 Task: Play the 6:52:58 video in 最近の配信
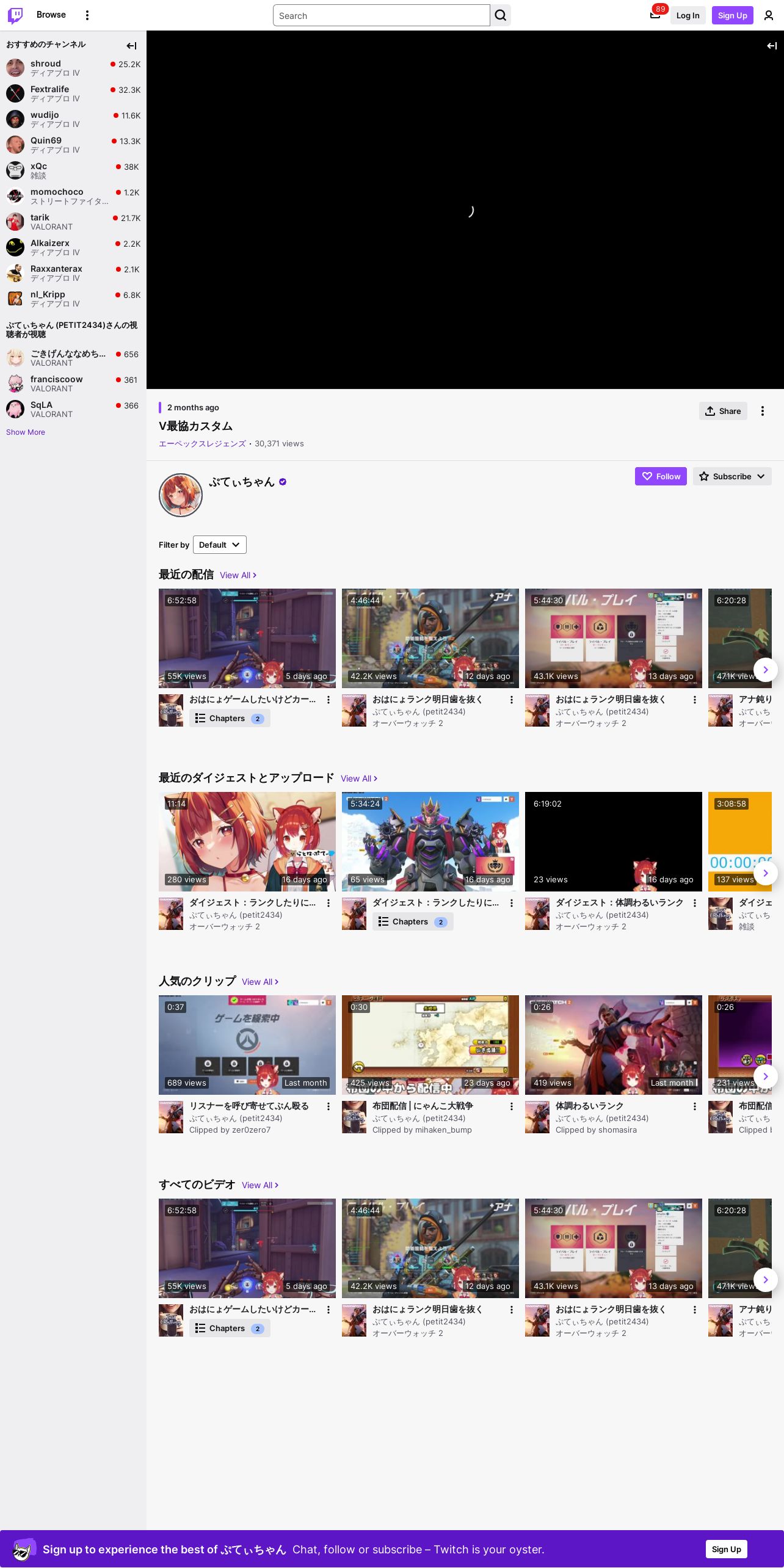click(x=247, y=638)
